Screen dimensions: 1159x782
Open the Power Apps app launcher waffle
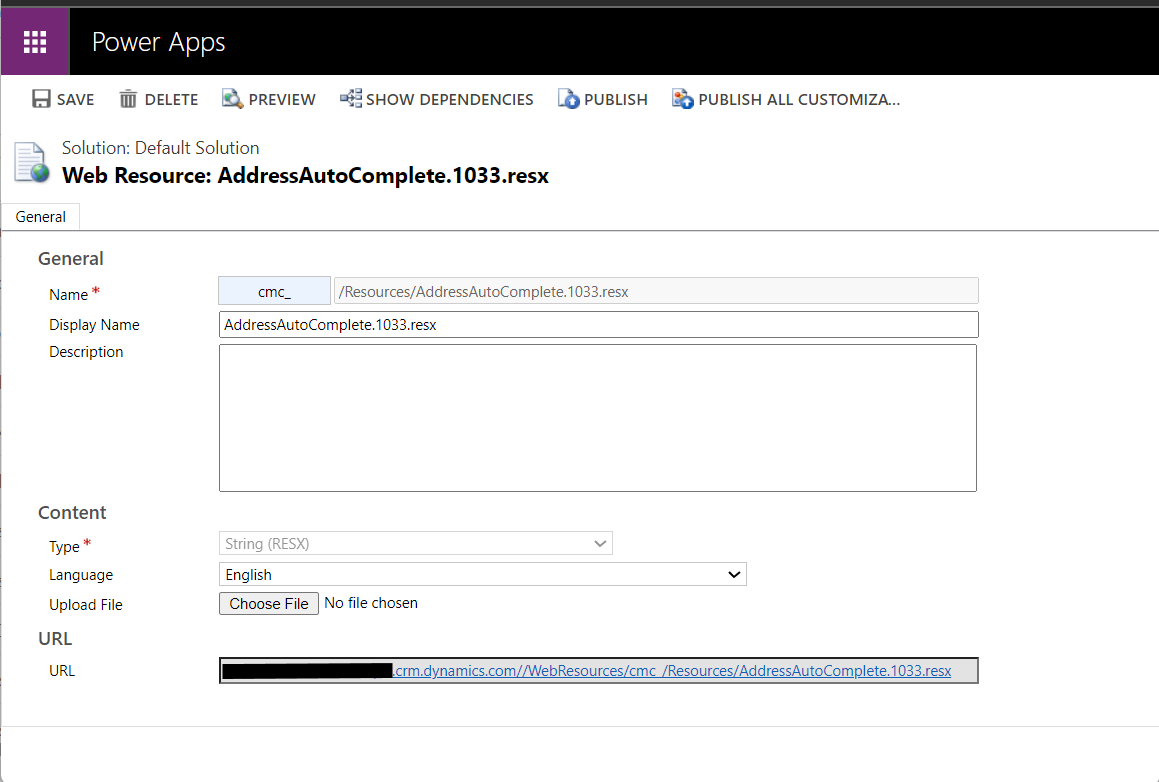pos(35,41)
